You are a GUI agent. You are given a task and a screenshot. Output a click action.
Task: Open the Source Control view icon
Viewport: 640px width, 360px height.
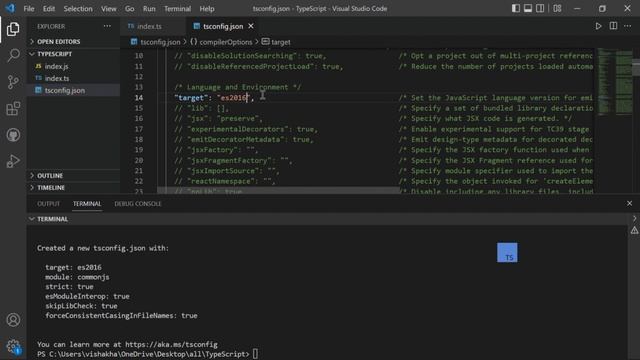[x=13, y=82]
